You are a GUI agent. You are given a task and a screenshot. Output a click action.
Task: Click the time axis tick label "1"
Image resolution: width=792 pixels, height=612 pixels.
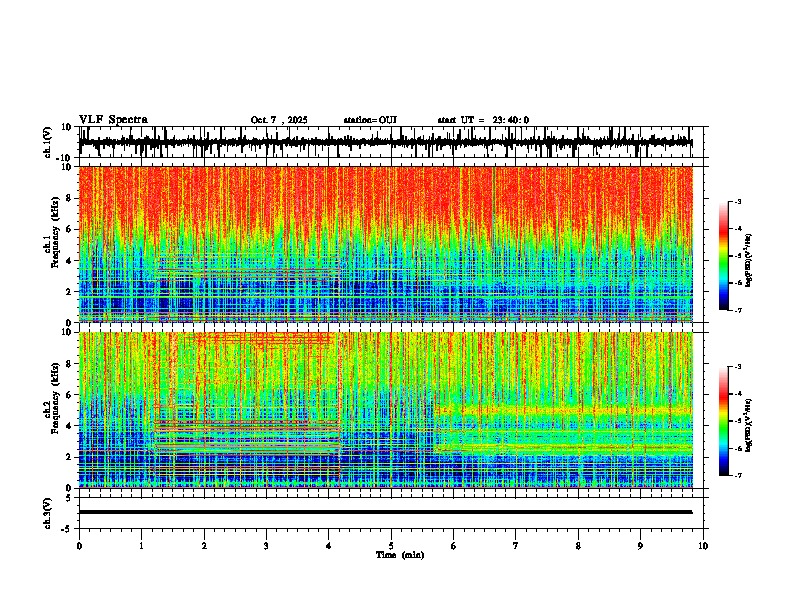click(141, 546)
